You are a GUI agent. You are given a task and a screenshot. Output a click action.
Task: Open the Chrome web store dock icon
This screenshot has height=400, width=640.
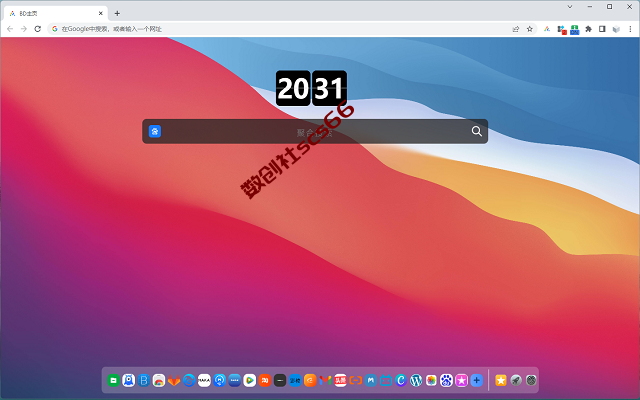click(x=159, y=380)
